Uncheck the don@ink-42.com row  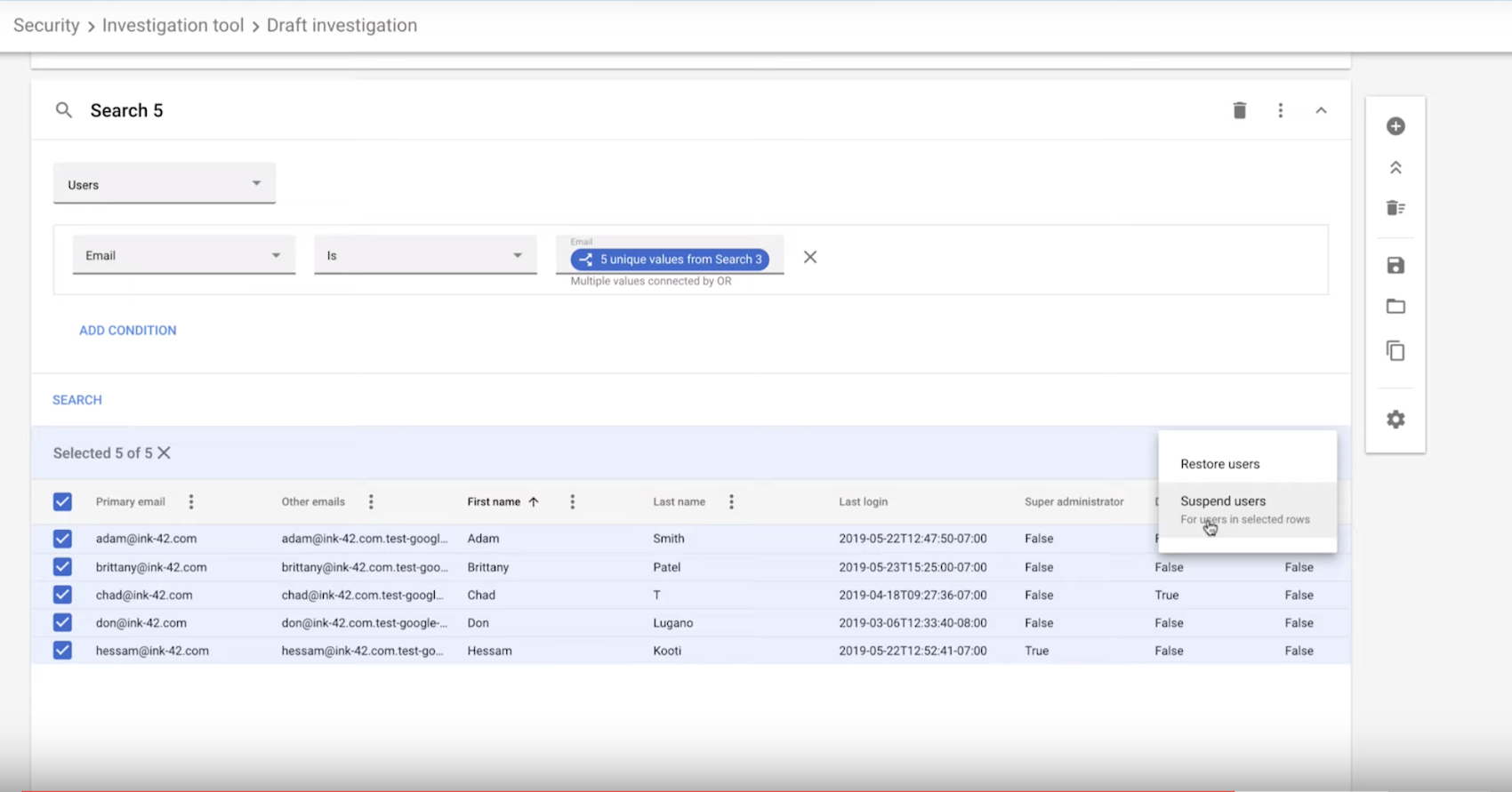click(x=62, y=623)
